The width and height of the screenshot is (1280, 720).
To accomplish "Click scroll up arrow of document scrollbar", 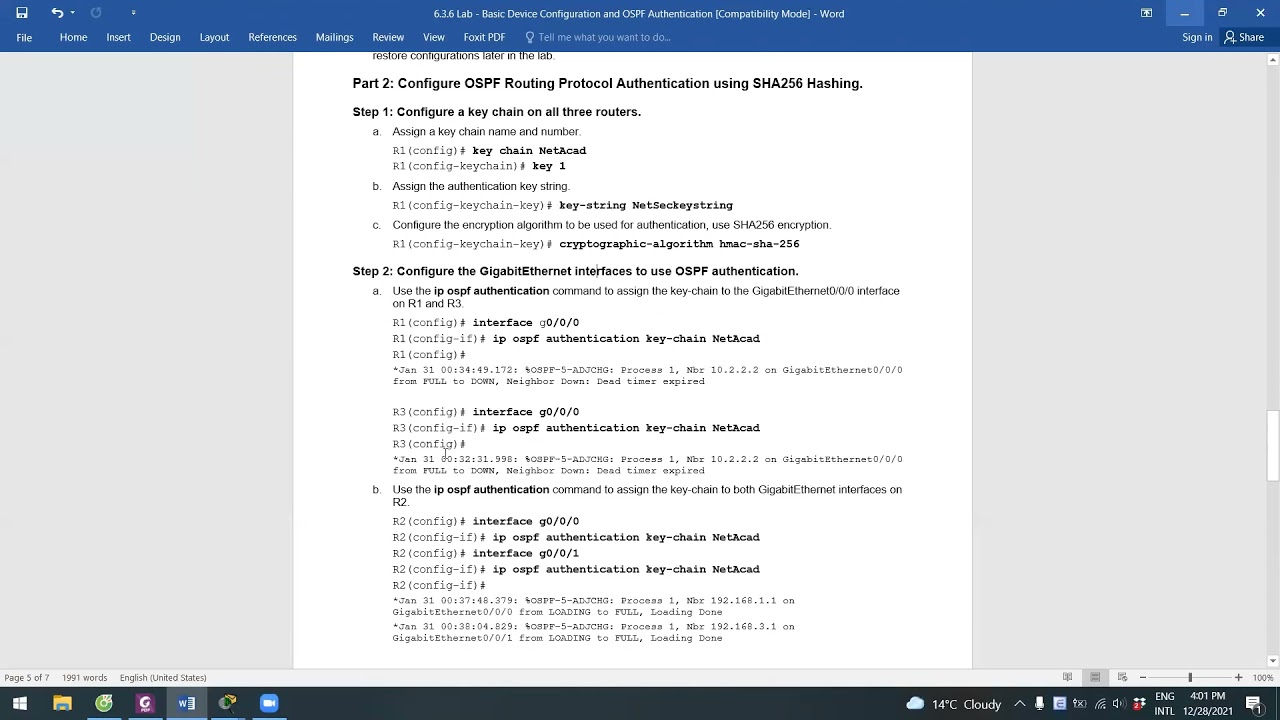I will pos(1272,60).
